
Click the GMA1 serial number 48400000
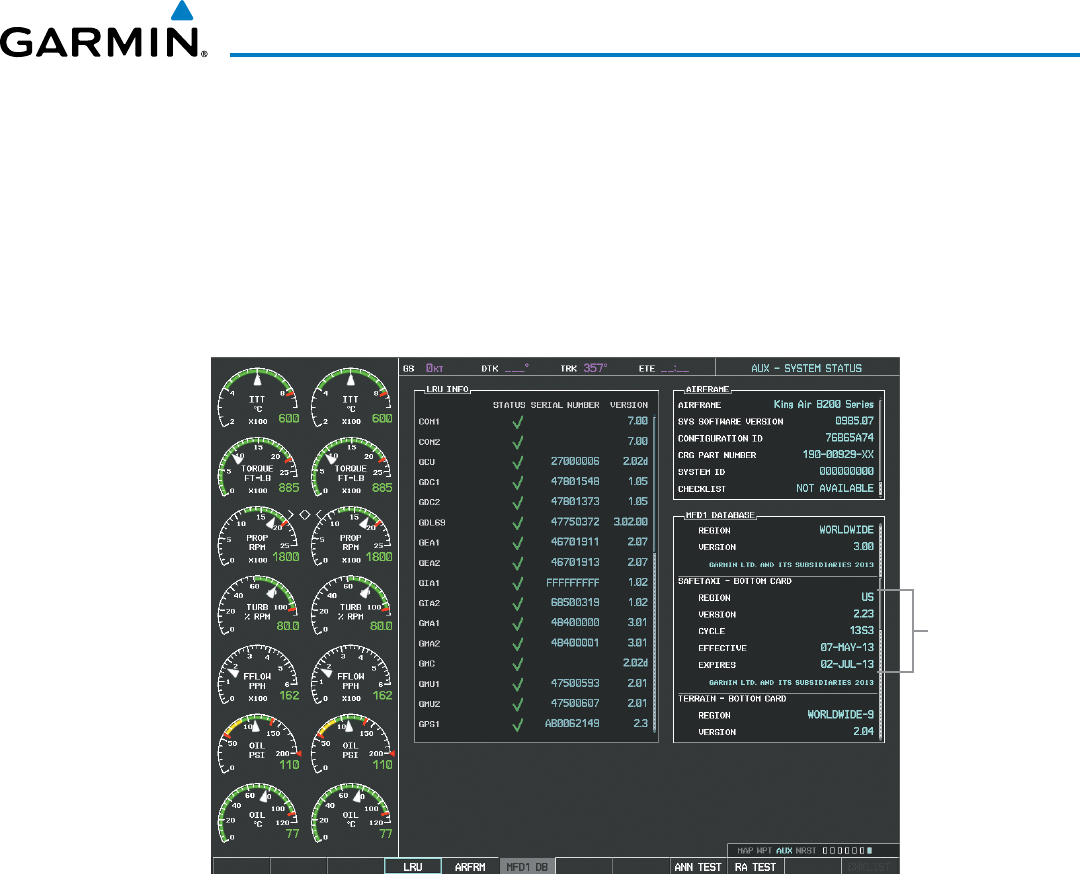point(574,623)
